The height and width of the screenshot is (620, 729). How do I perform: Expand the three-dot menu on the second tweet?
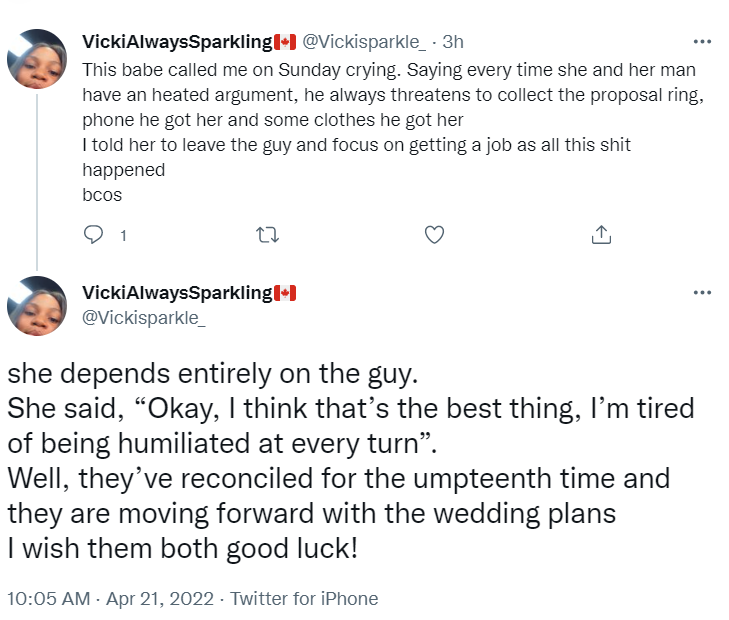click(x=702, y=292)
